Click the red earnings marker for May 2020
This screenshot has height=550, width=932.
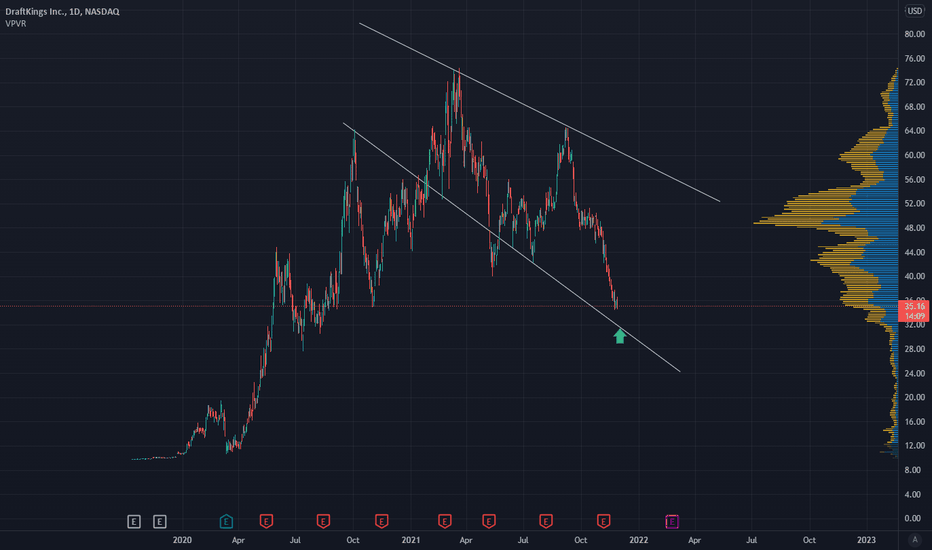click(266, 521)
